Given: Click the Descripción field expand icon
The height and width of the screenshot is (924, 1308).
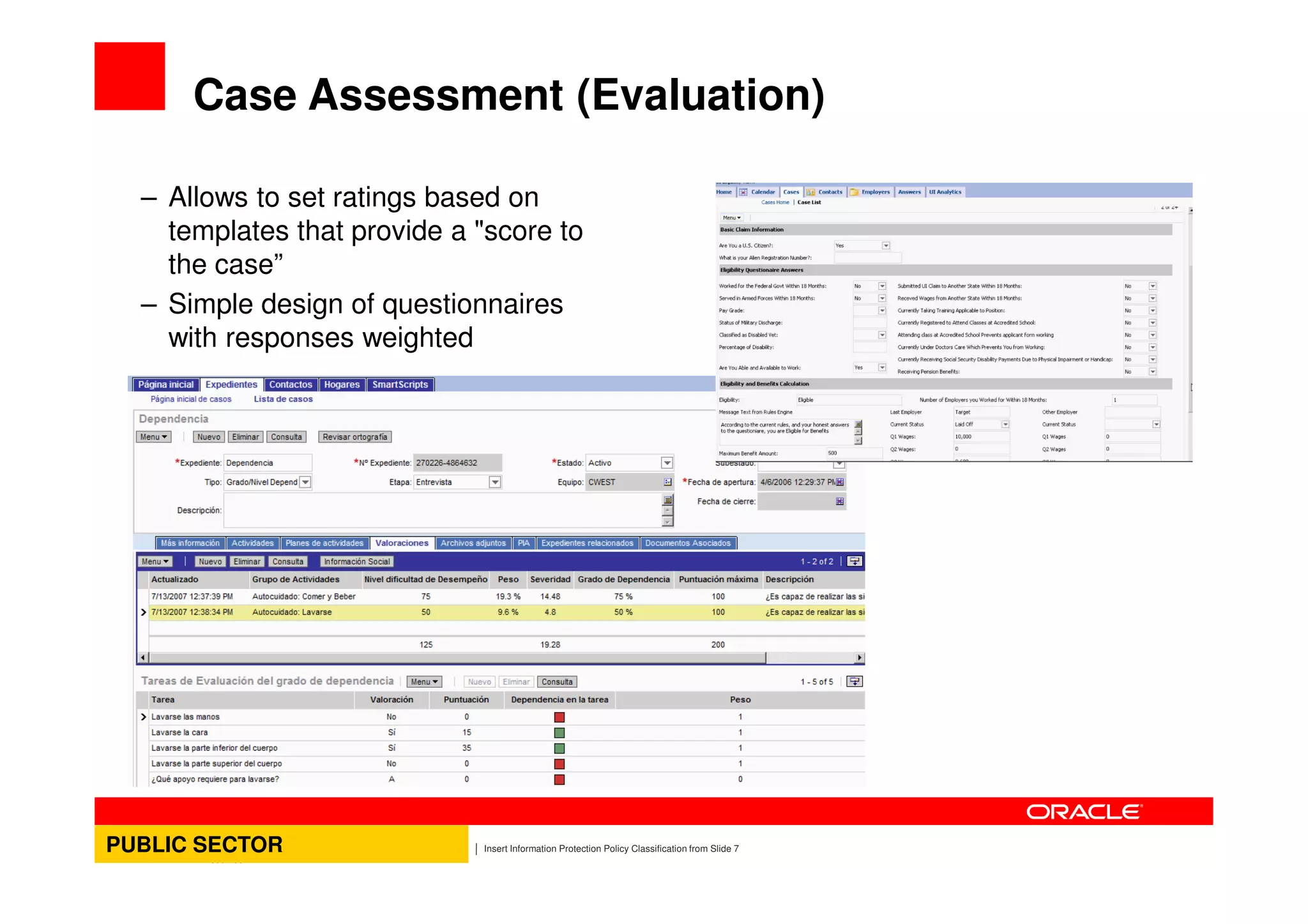Looking at the screenshot, I should 667,500.
